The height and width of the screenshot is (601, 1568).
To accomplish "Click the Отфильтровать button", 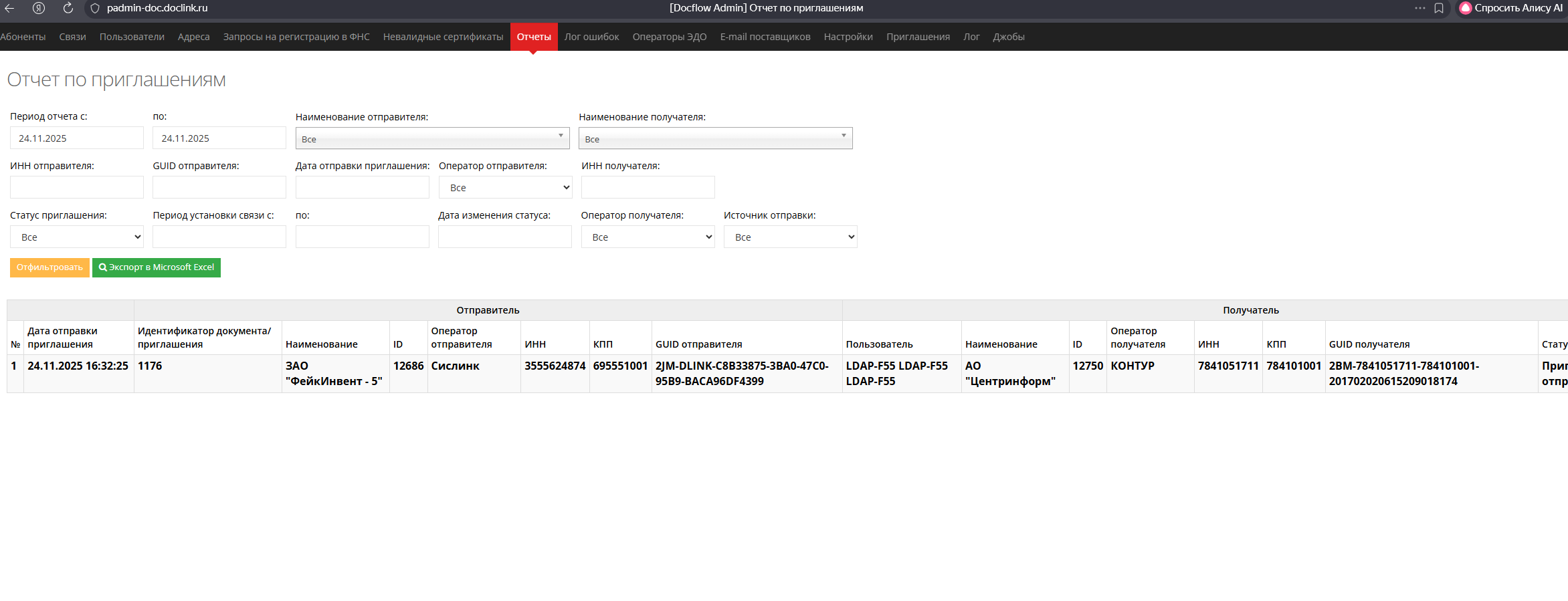I will (50, 267).
